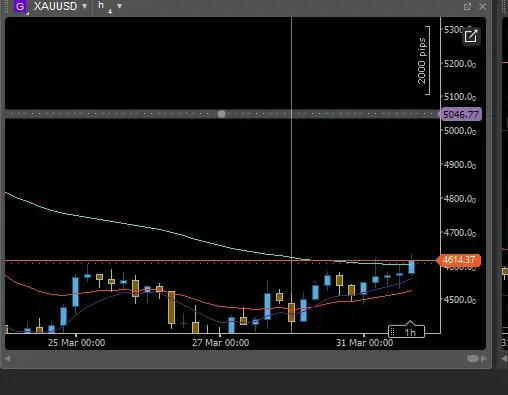
Task: Close the XAUUSD chart panel
Action: (482, 6)
